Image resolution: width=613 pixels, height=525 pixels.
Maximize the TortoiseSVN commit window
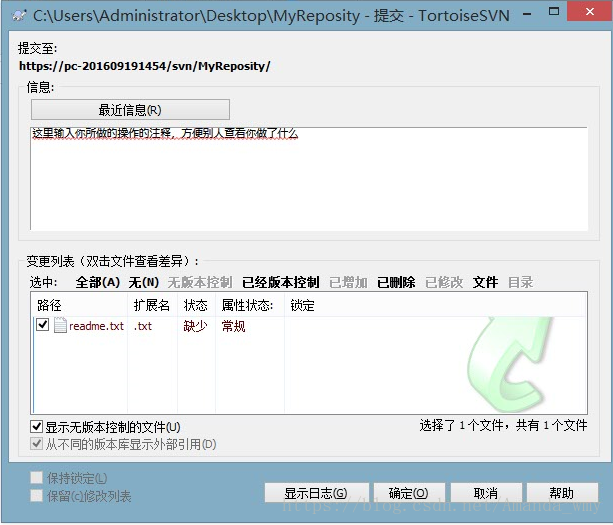tap(554, 11)
